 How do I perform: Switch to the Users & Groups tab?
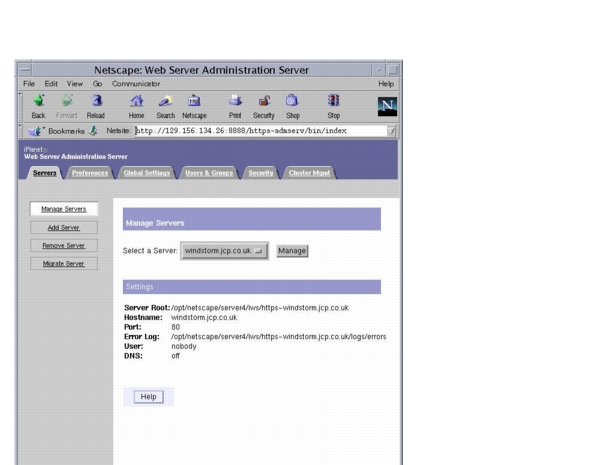[209, 173]
